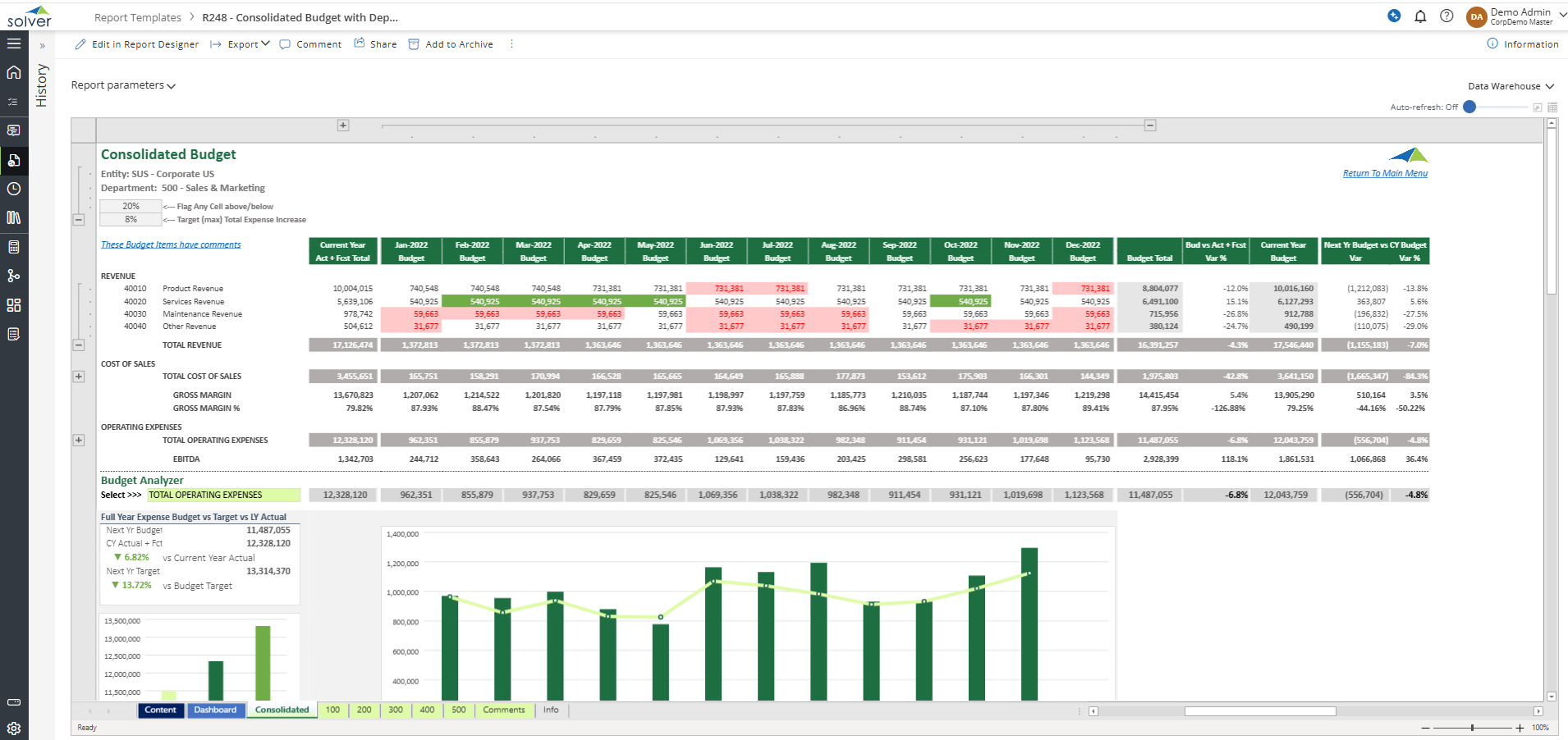The width and height of the screenshot is (1568, 740).
Task: Expand the Cost of Sales rows
Action: click(79, 377)
